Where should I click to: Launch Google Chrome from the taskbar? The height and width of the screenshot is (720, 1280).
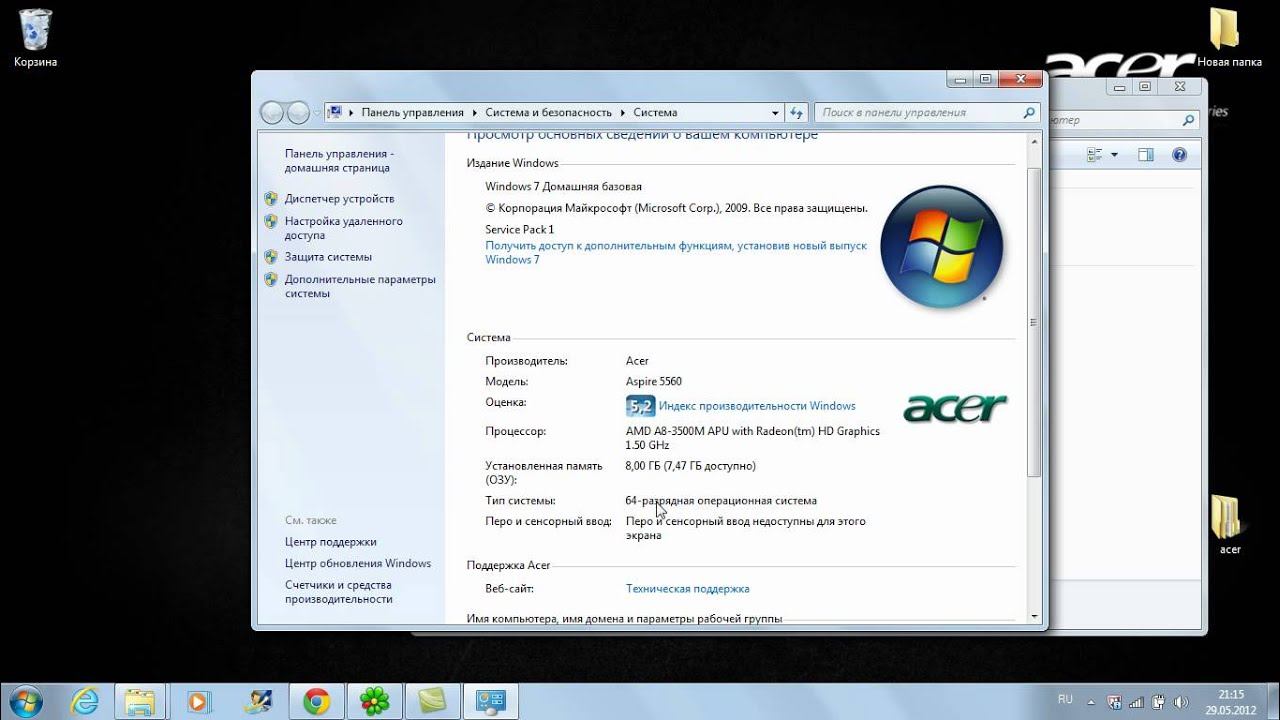tap(317, 702)
